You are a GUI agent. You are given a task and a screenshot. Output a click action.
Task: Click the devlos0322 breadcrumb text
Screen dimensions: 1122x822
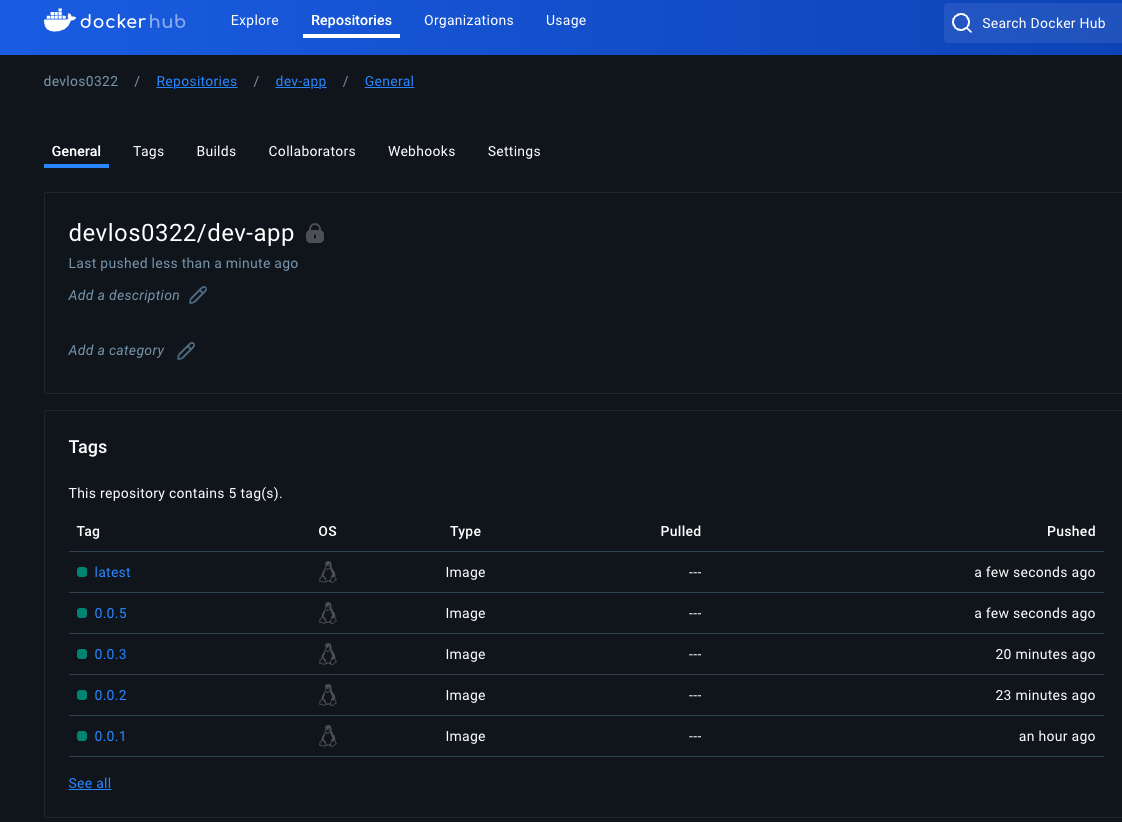[x=81, y=82]
